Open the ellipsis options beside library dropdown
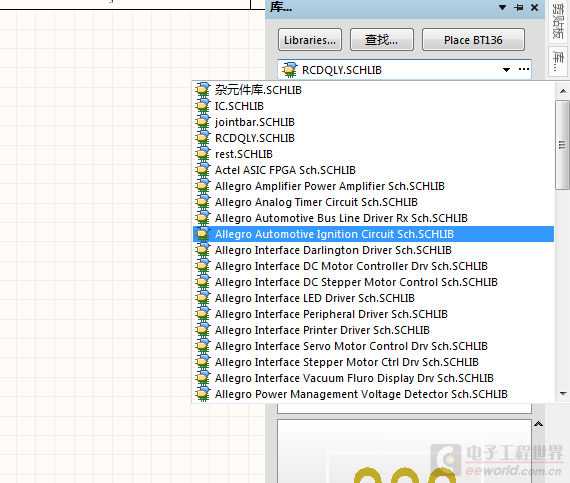Image resolution: width=570 pixels, height=483 pixels. coord(523,69)
